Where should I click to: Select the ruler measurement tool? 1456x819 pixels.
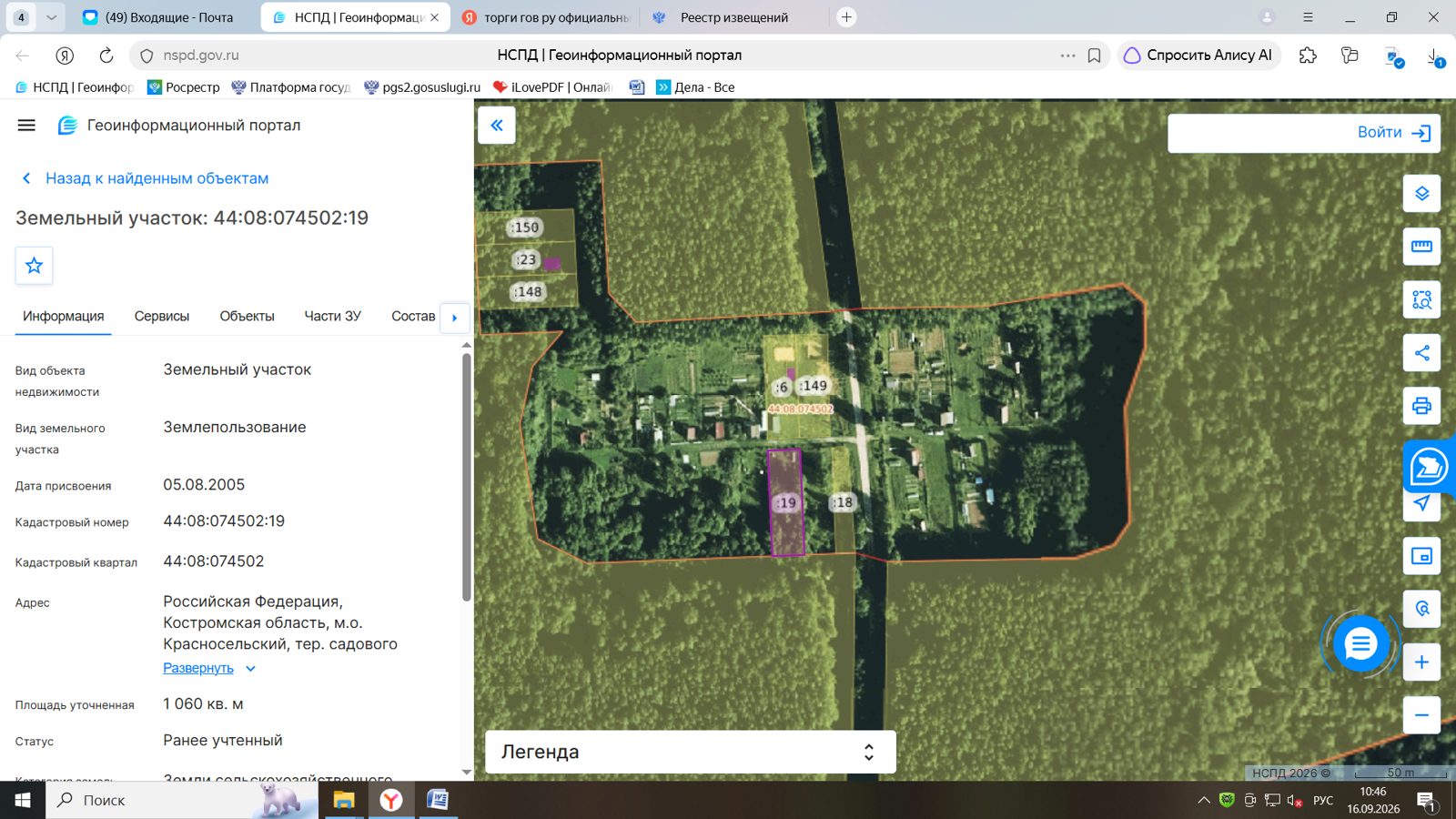[x=1421, y=247]
